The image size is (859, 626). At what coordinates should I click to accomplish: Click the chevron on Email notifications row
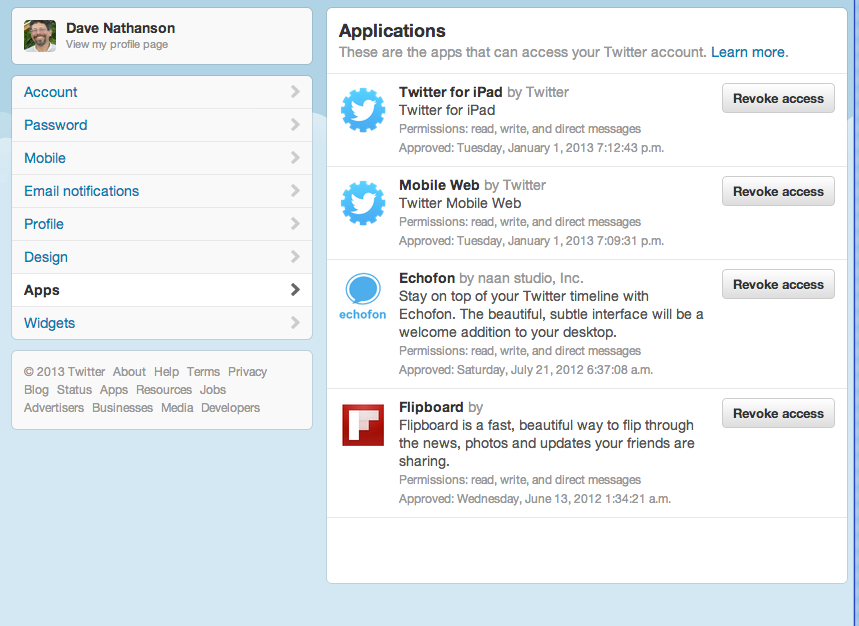click(x=295, y=191)
